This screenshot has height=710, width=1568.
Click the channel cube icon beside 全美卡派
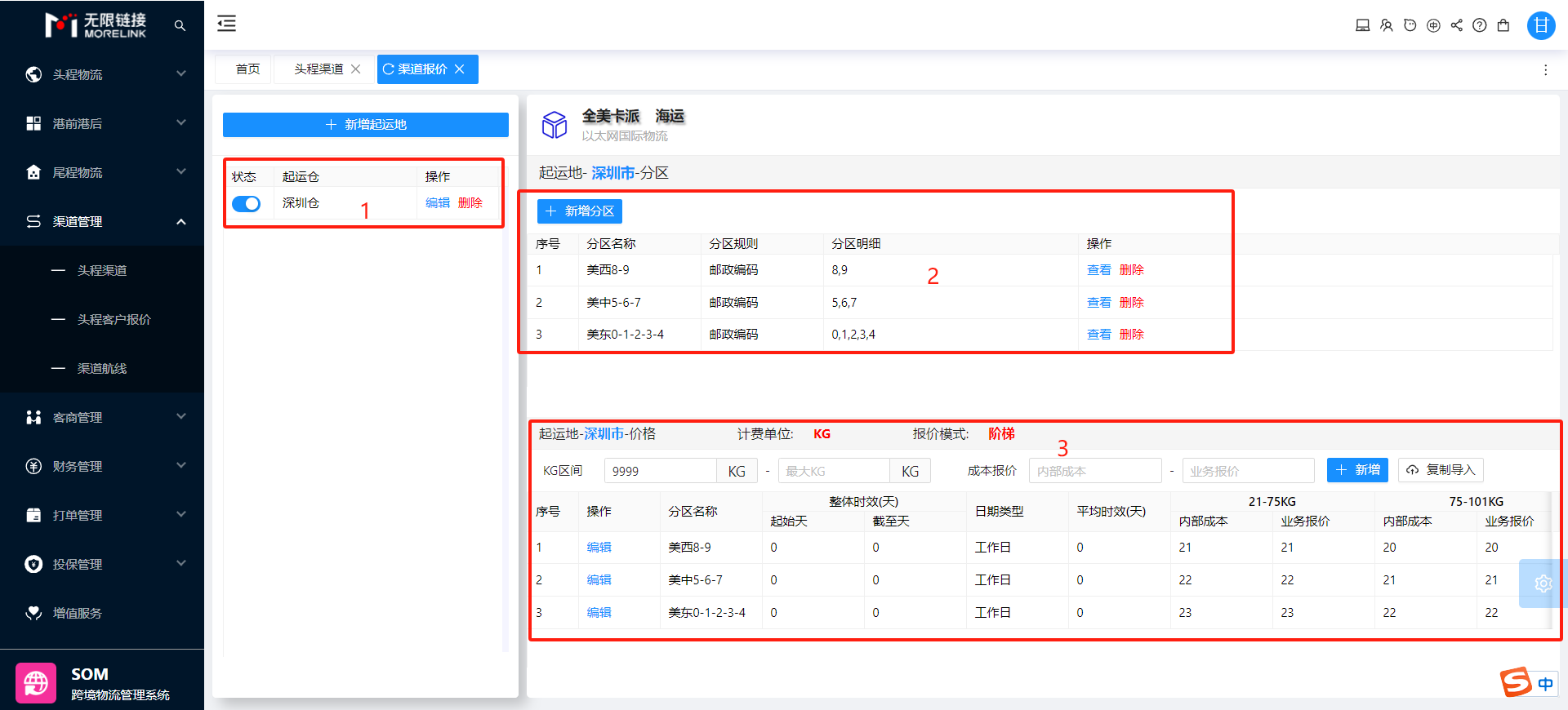555,125
